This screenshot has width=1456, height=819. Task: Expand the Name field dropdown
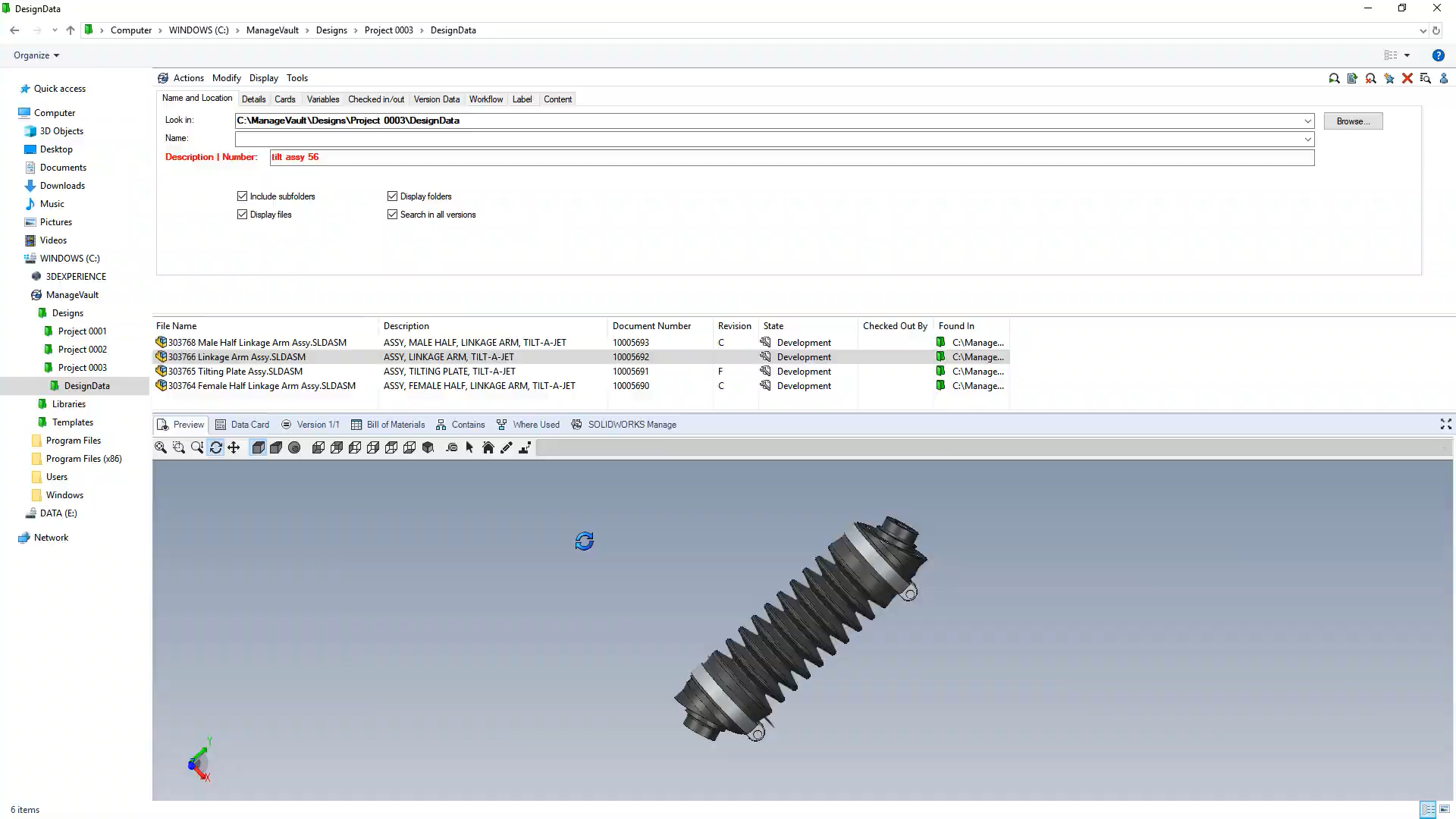[1307, 139]
